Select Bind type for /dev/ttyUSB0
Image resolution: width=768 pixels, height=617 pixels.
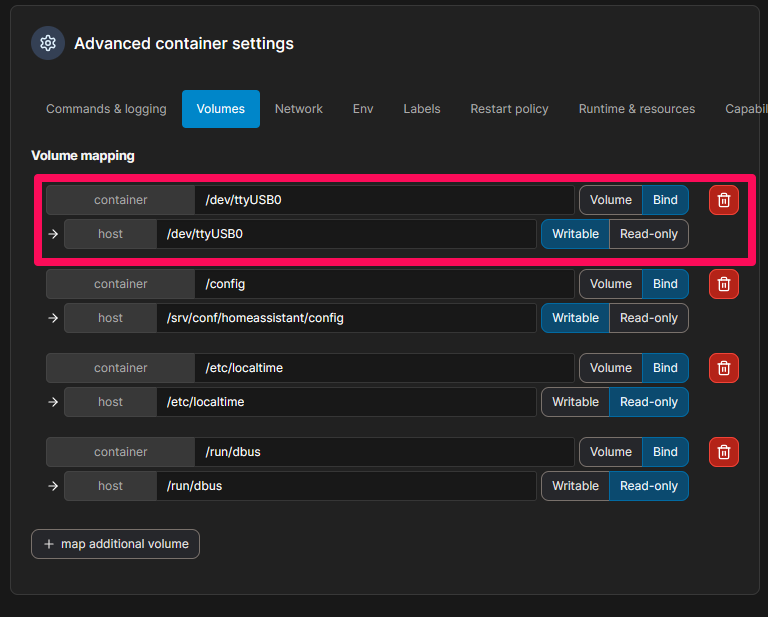pyautogui.click(x=665, y=200)
